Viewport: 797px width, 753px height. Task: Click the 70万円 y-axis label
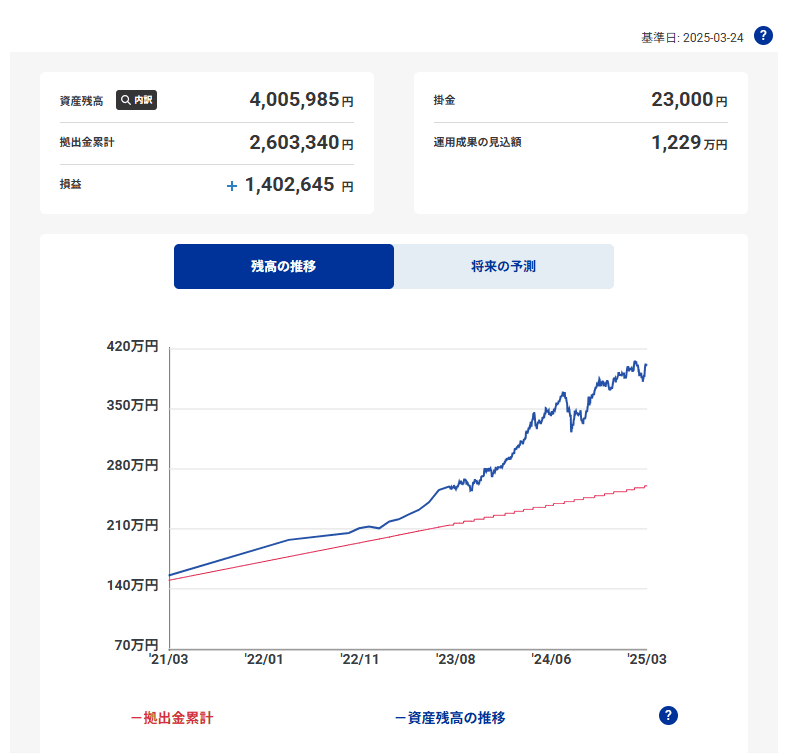pyautogui.click(x=137, y=645)
